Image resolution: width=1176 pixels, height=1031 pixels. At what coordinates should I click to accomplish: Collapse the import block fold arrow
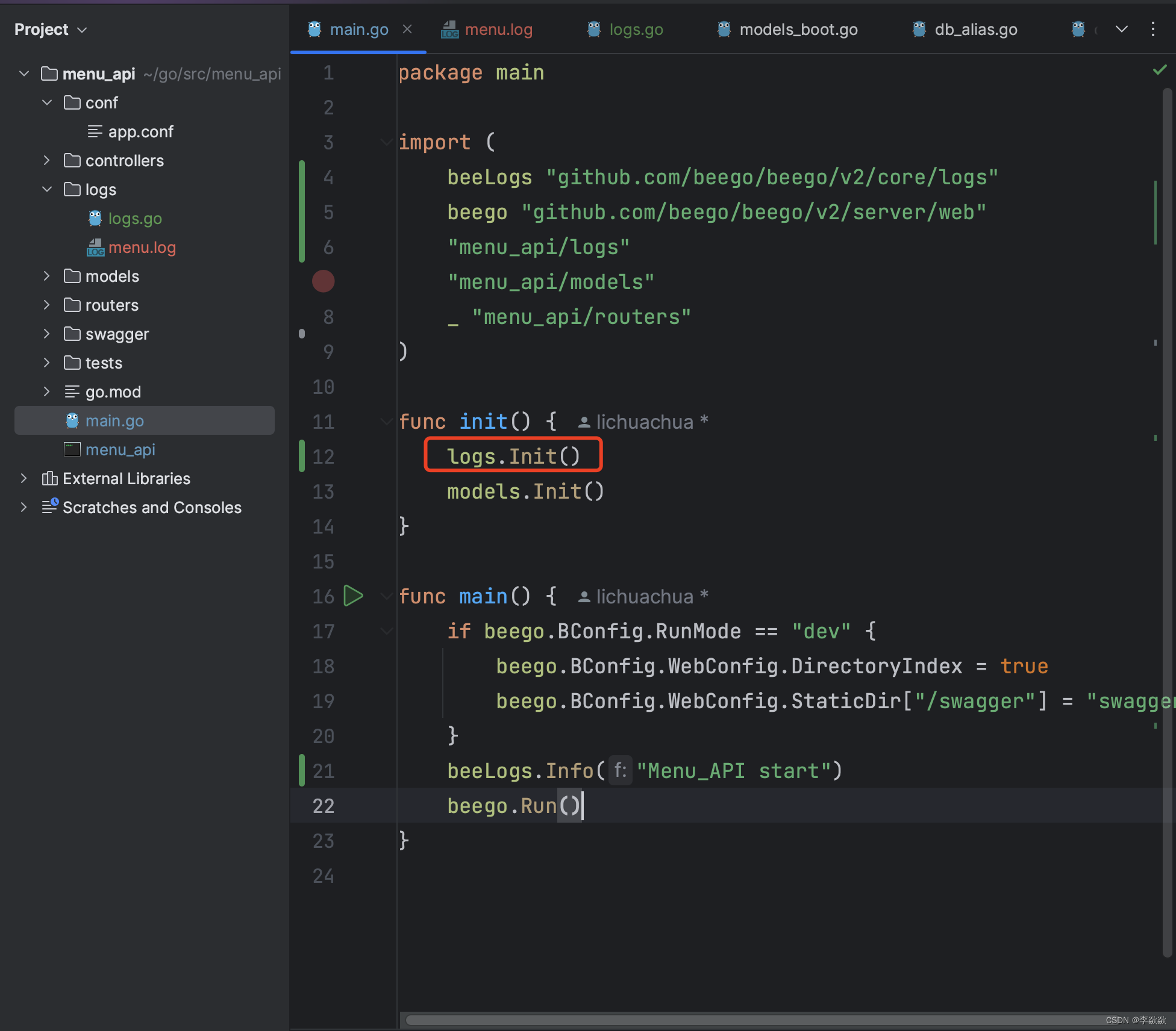click(x=386, y=142)
